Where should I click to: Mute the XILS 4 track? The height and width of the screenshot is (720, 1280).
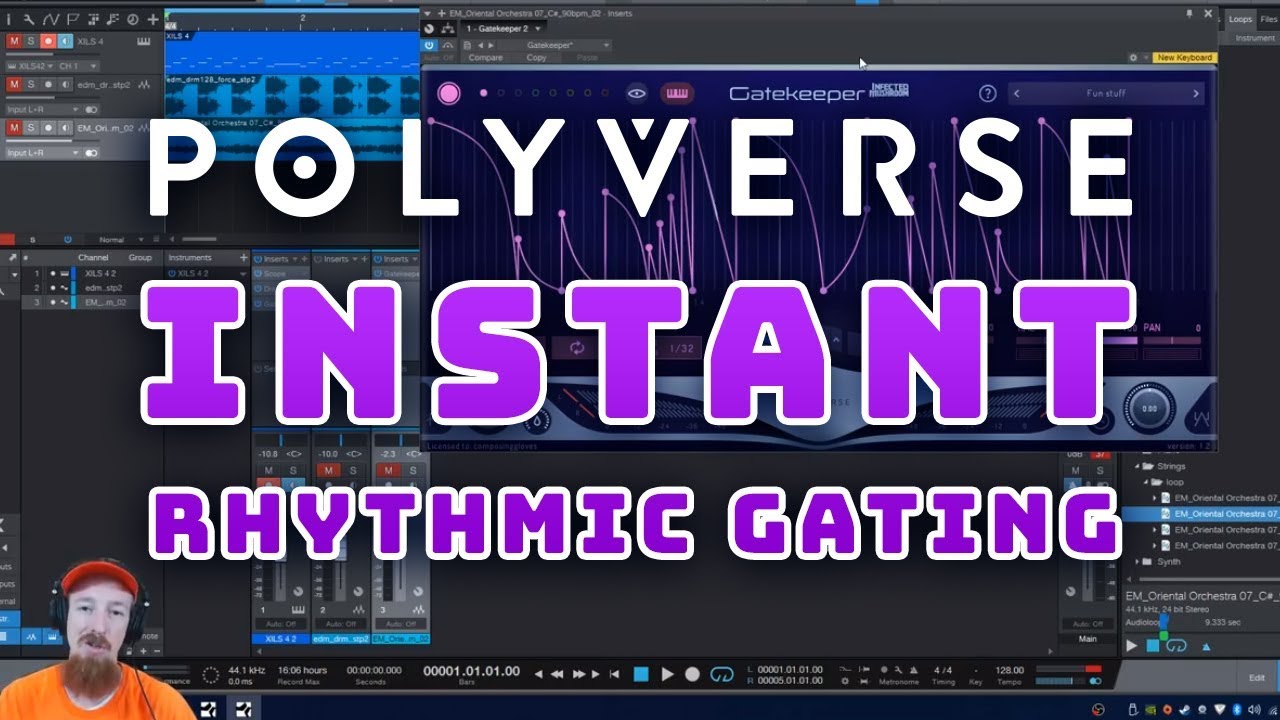pyautogui.click(x=14, y=41)
